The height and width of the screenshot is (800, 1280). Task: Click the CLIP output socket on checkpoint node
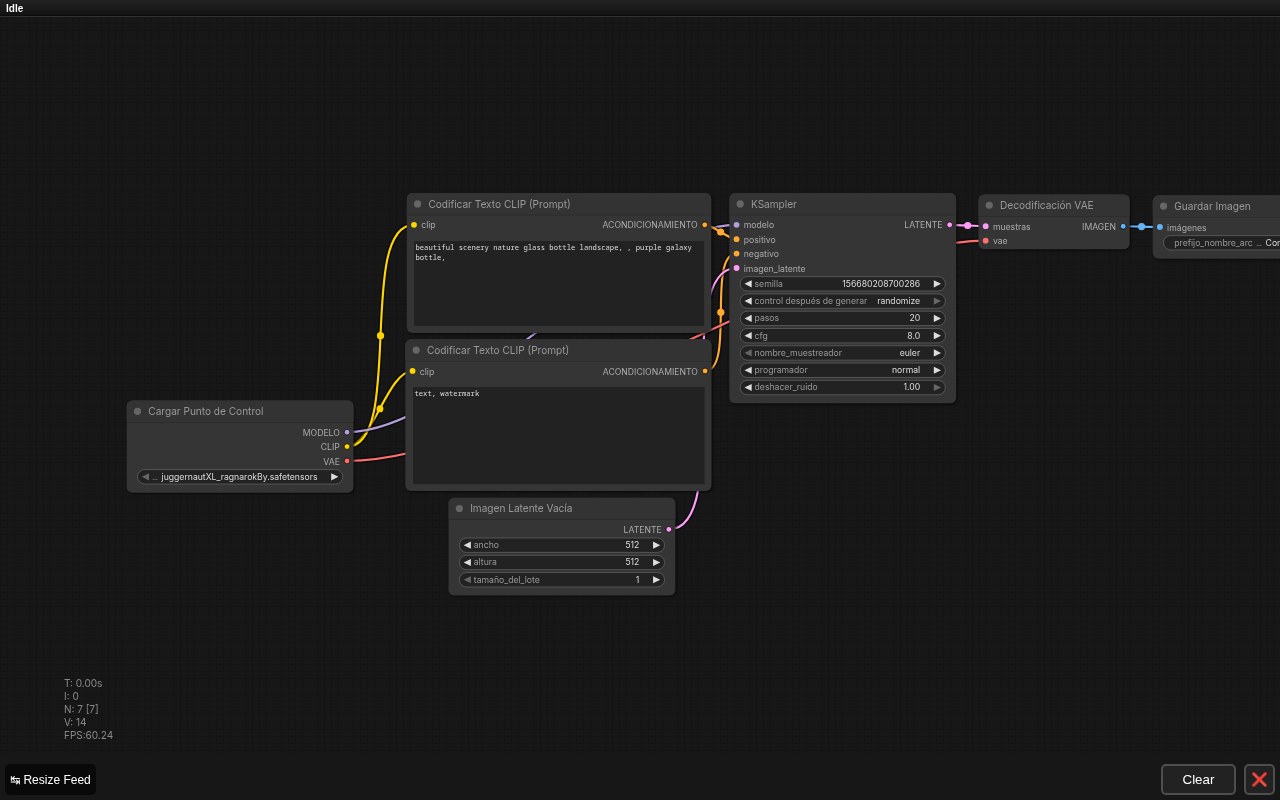[347, 447]
